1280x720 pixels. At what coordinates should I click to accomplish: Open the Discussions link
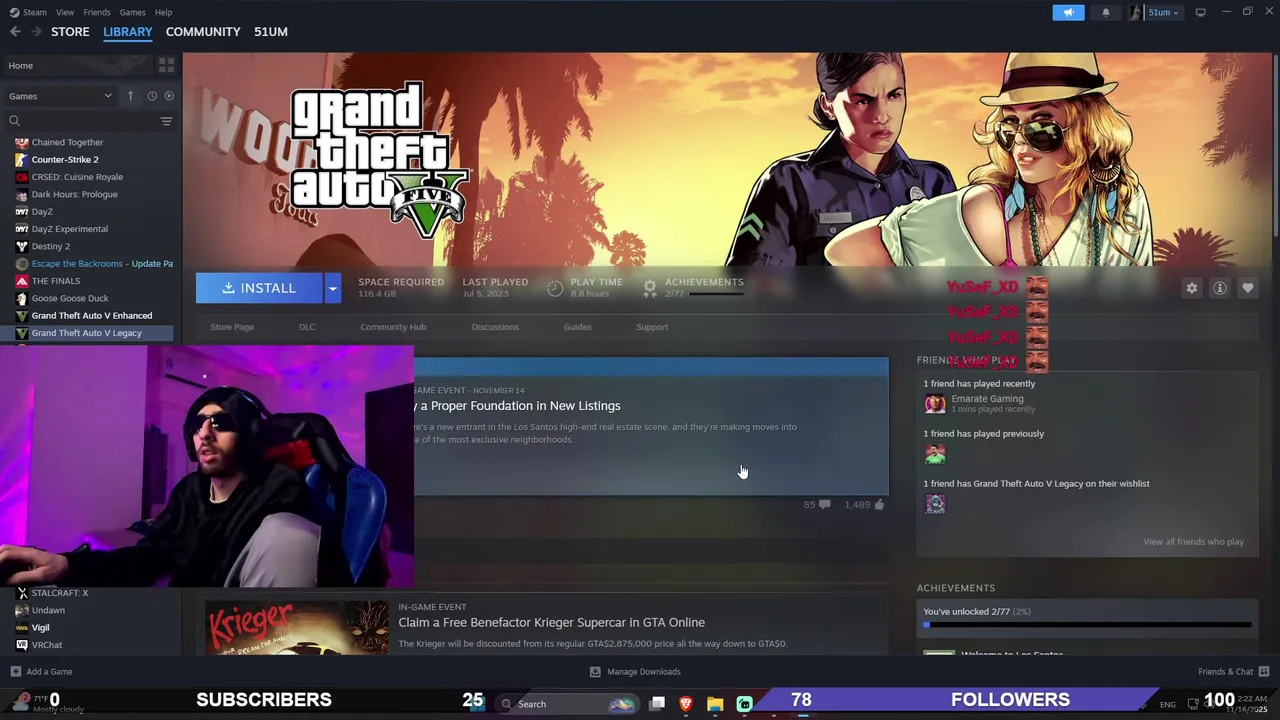point(495,327)
